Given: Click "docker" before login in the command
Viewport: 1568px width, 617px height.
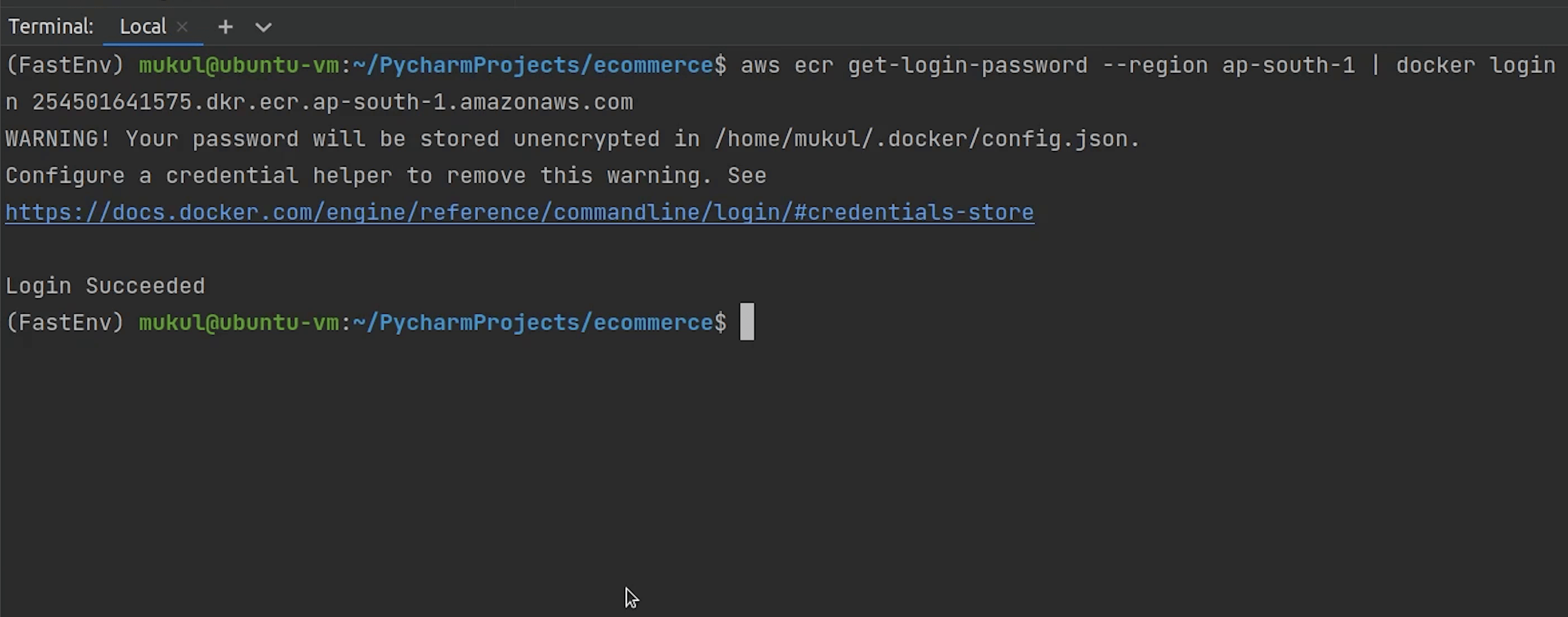Looking at the screenshot, I should point(1435,65).
